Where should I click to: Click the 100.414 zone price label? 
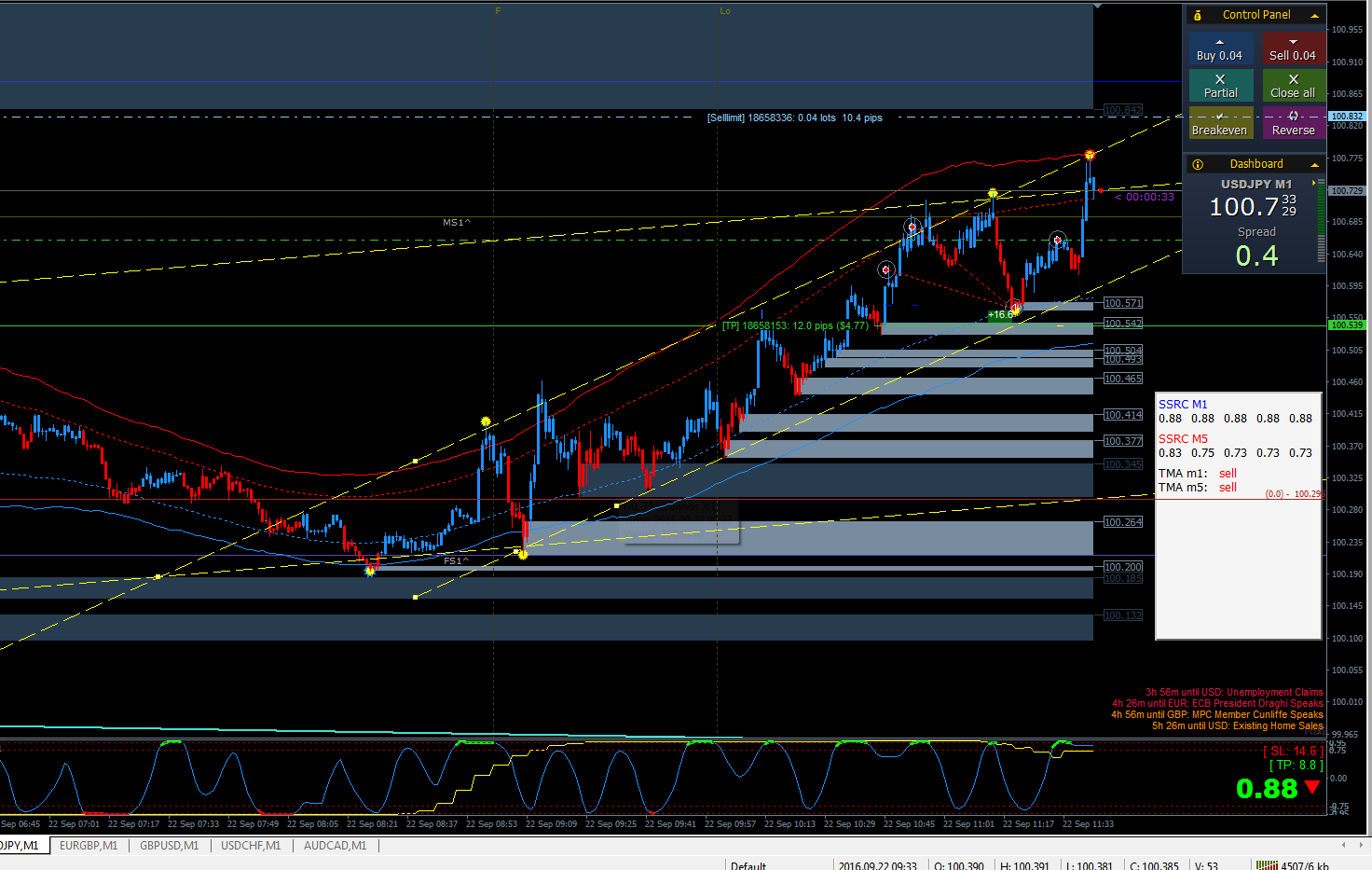pos(1122,415)
